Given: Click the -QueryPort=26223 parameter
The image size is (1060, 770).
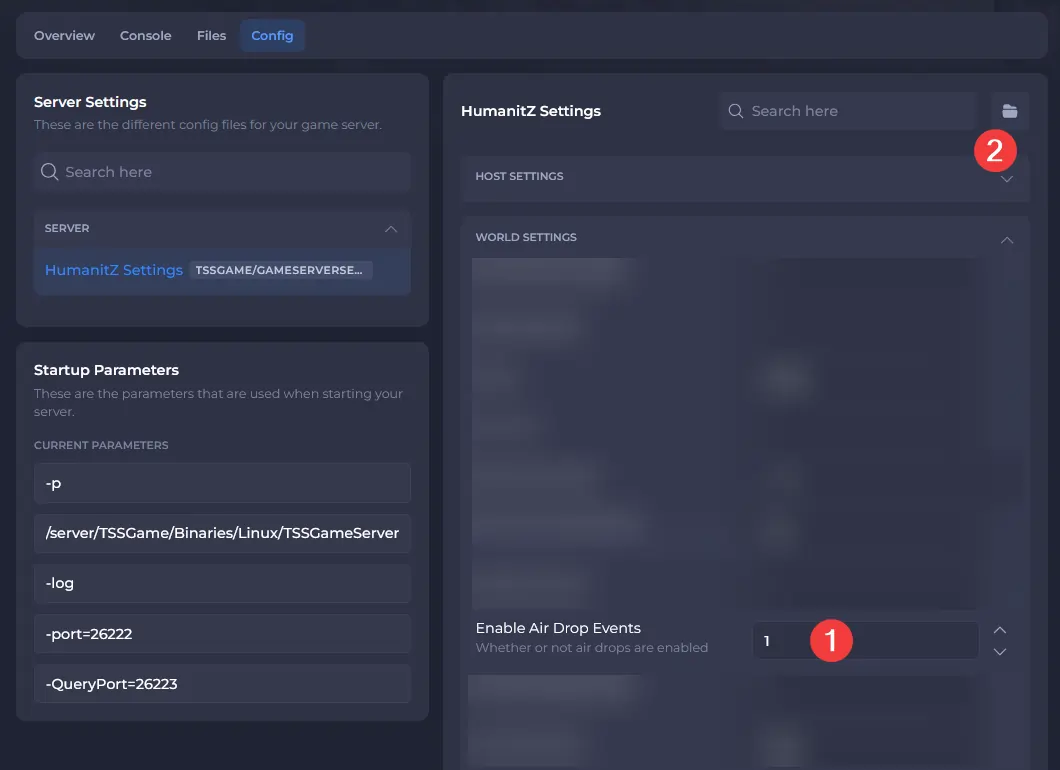Looking at the screenshot, I should [x=222, y=683].
